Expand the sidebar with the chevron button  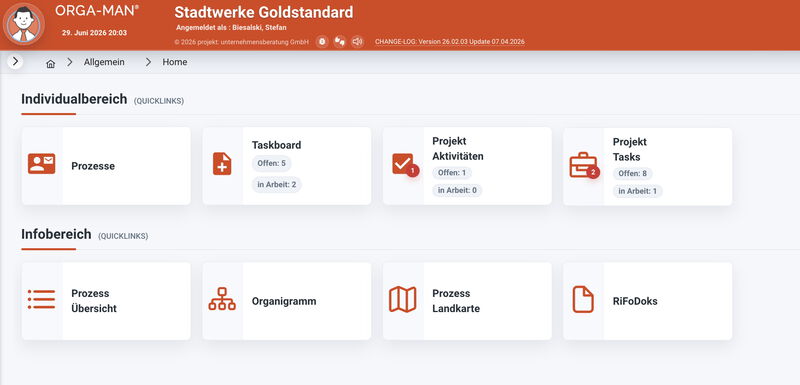click(x=15, y=62)
